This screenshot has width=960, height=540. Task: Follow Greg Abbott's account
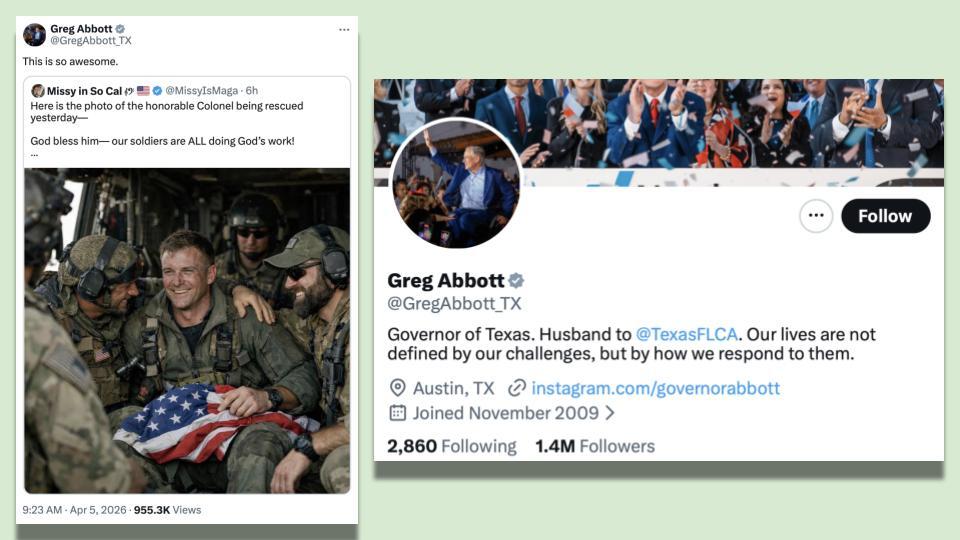click(885, 216)
